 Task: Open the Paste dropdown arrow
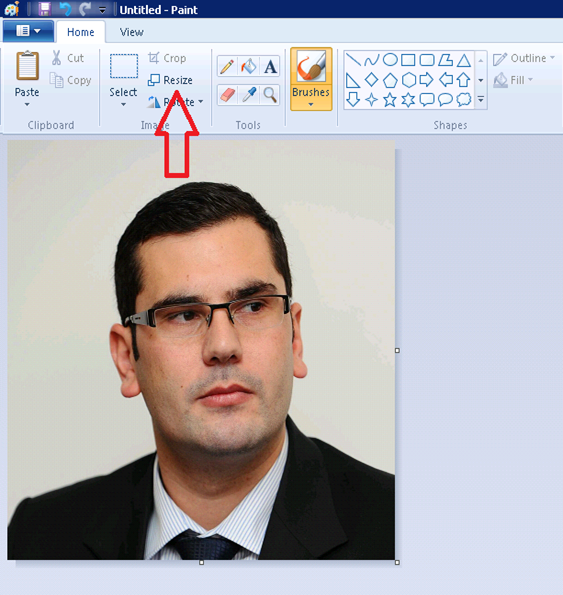(27, 104)
